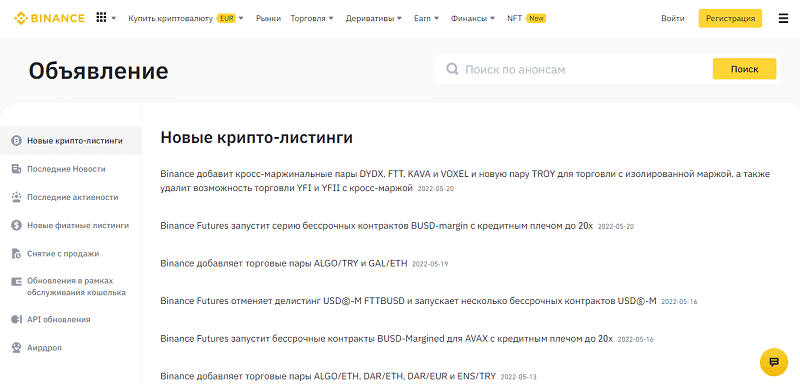Open the apps grid icon
Image resolution: width=800 pixels, height=384 pixels.
tap(101, 18)
